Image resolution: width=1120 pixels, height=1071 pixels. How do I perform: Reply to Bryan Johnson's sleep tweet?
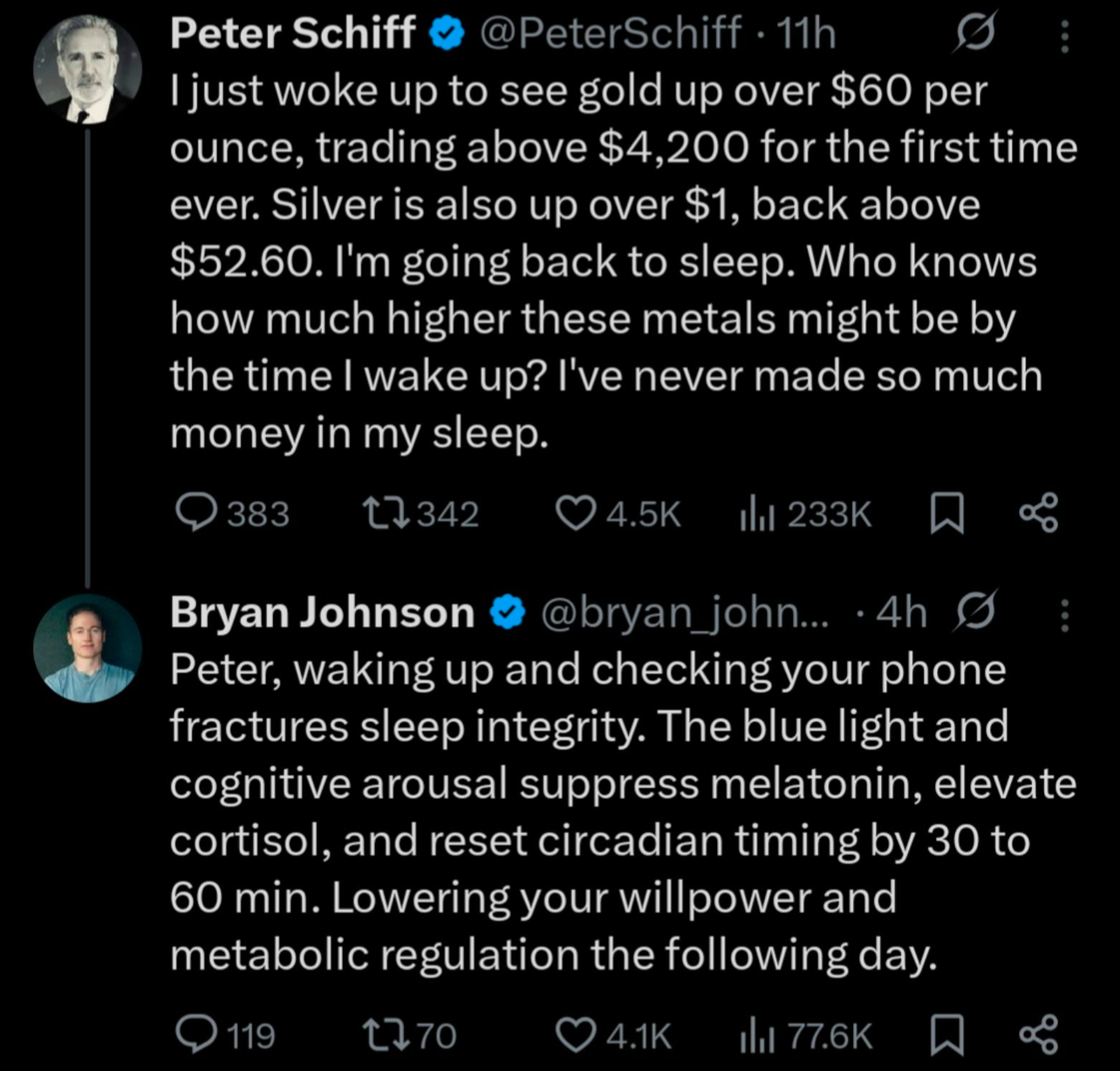point(225,1035)
